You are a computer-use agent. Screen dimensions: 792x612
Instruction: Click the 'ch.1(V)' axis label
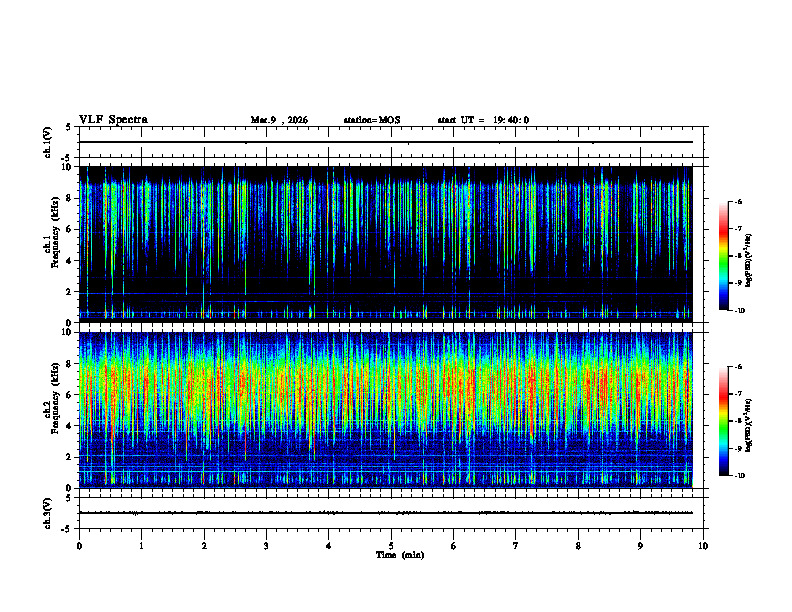(x=47, y=142)
